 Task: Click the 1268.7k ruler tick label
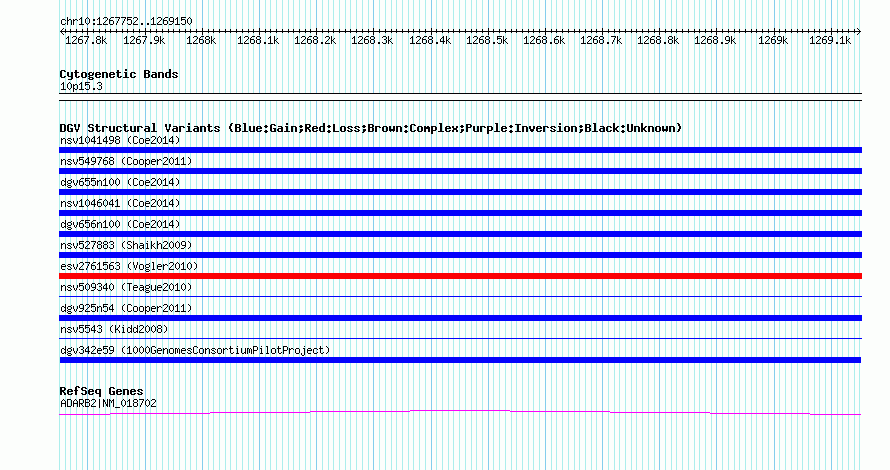[601, 40]
